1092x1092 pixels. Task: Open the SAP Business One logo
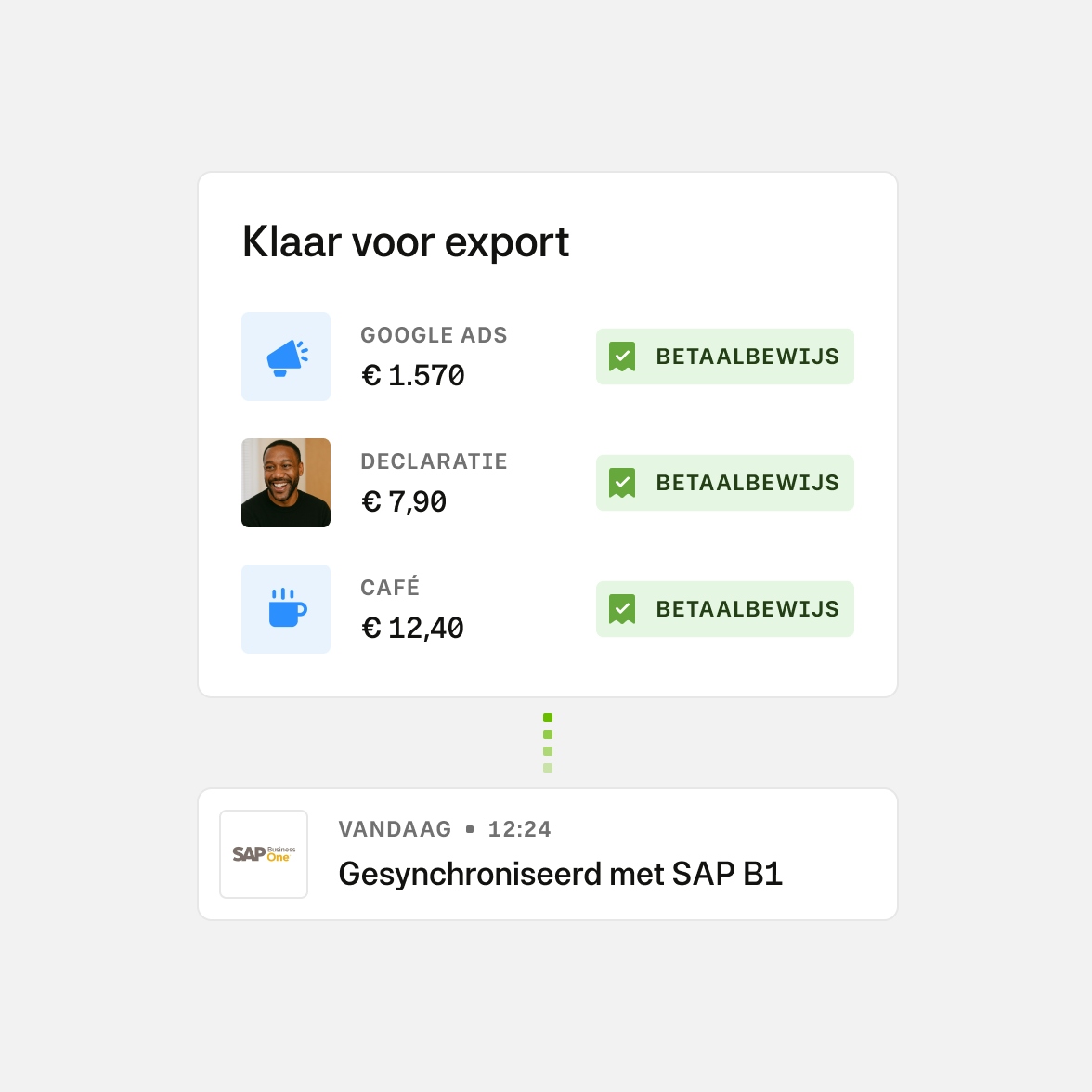pyautogui.click(x=264, y=854)
